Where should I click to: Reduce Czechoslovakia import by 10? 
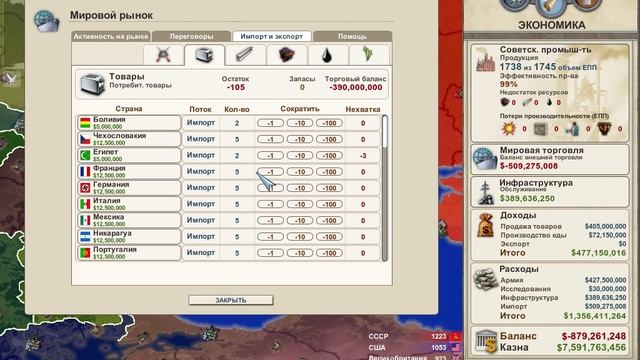[x=300, y=139]
